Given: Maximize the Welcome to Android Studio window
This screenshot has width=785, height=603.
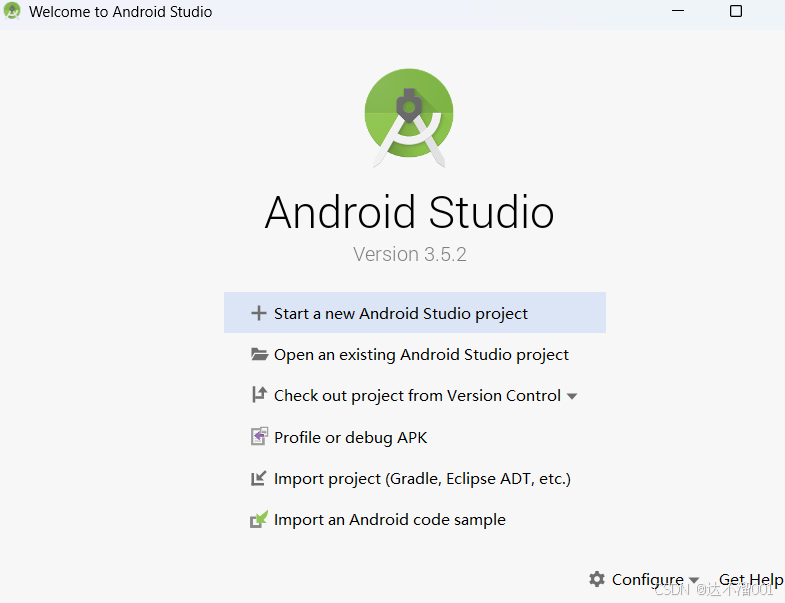Looking at the screenshot, I should pyautogui.click(x=736, y=11).
